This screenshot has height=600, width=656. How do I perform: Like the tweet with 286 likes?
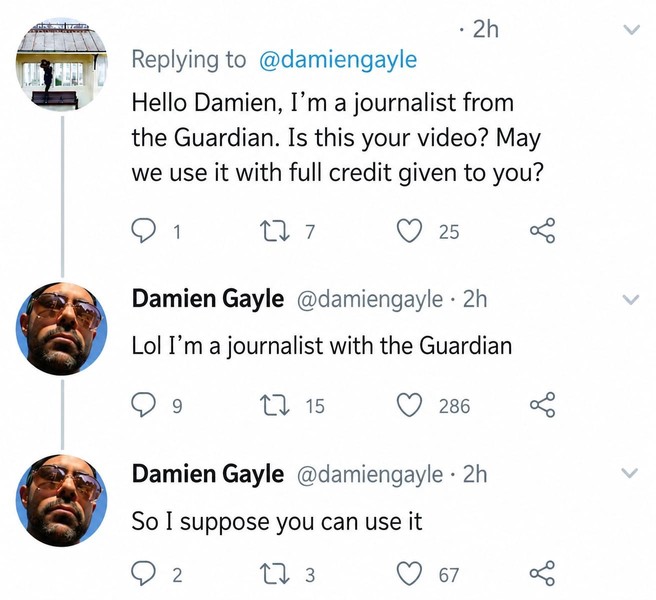click(409, 405)
